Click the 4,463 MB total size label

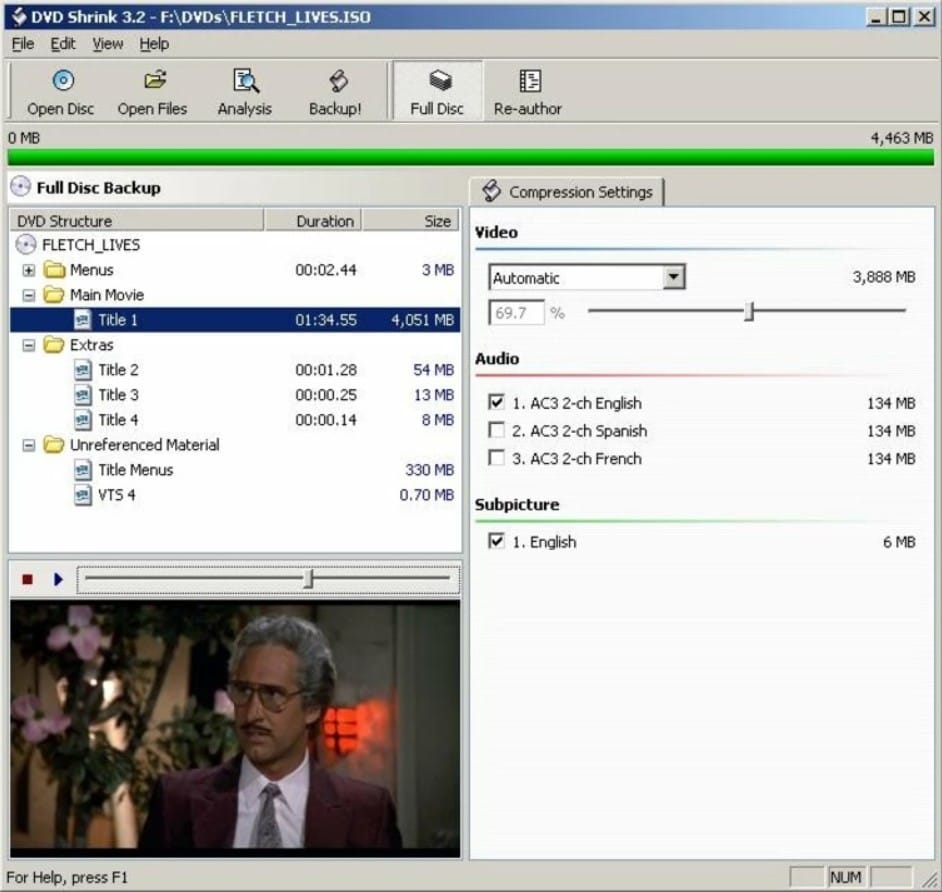902,138
